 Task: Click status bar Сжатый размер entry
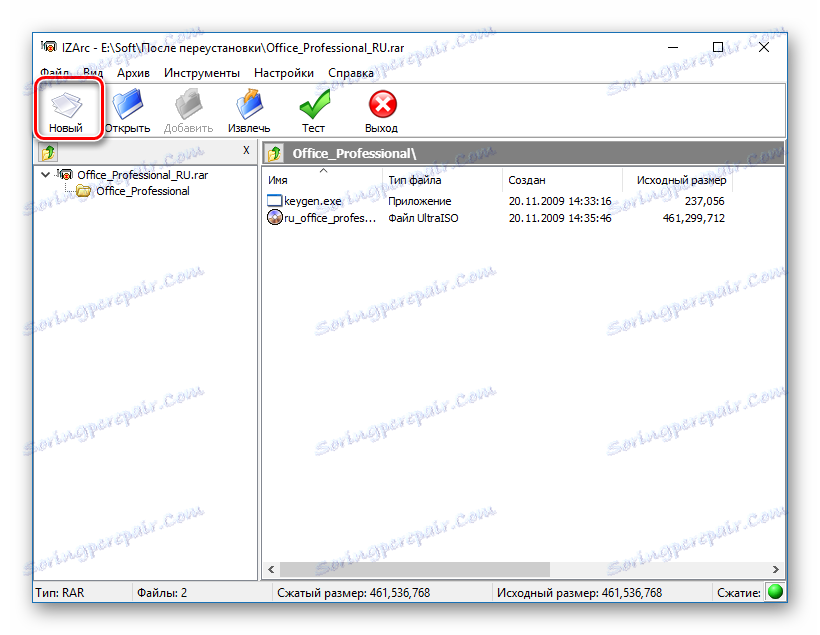(x=354, y=593)
